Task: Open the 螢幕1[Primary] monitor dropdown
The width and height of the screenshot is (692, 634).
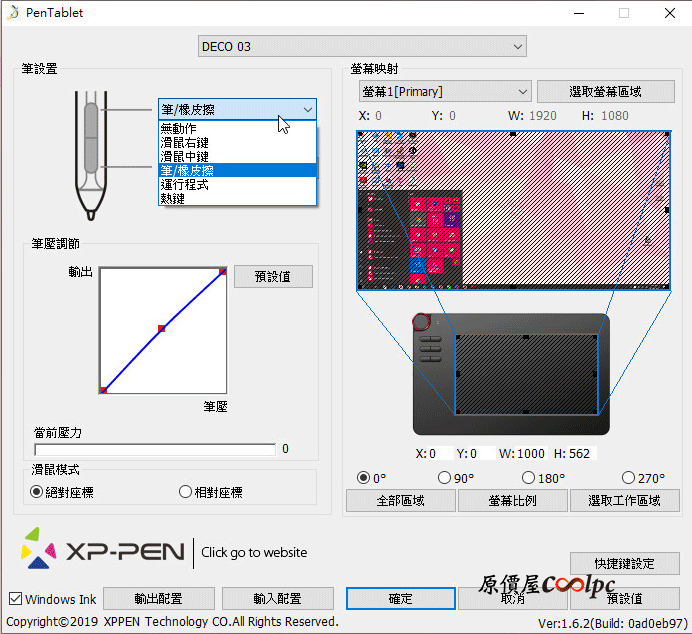Action: (445, 91)
